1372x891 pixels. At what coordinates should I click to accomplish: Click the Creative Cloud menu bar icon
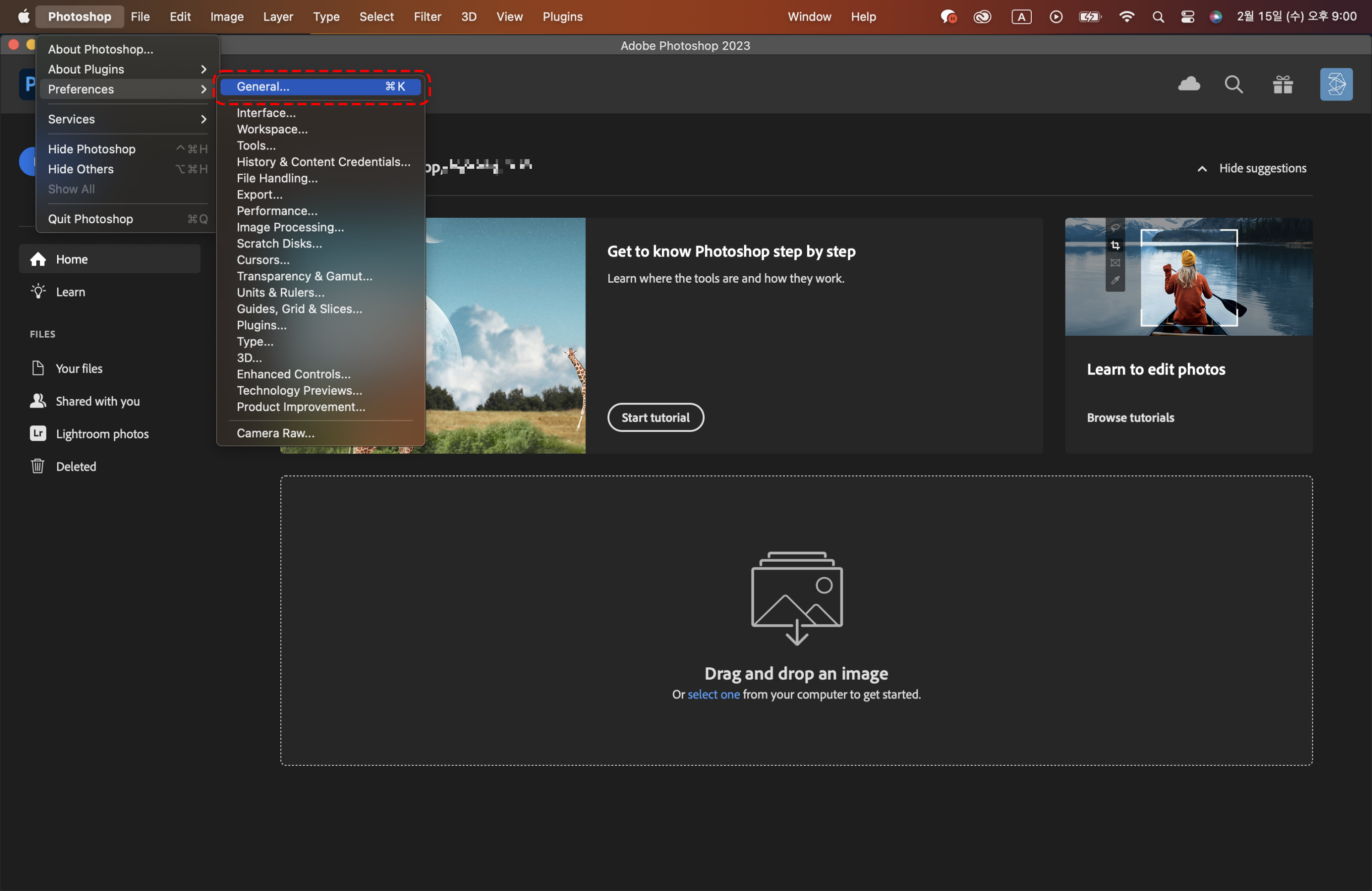coord(982,17)
